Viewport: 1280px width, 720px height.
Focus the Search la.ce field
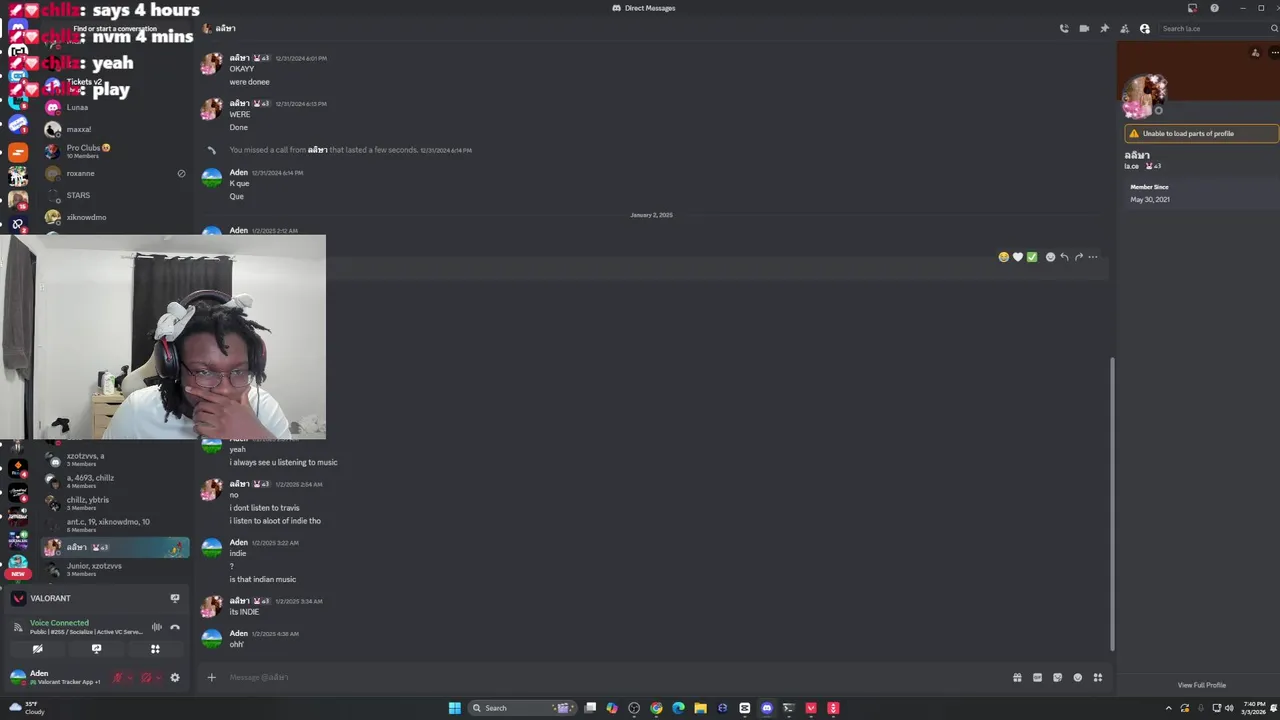[1217, 29]
